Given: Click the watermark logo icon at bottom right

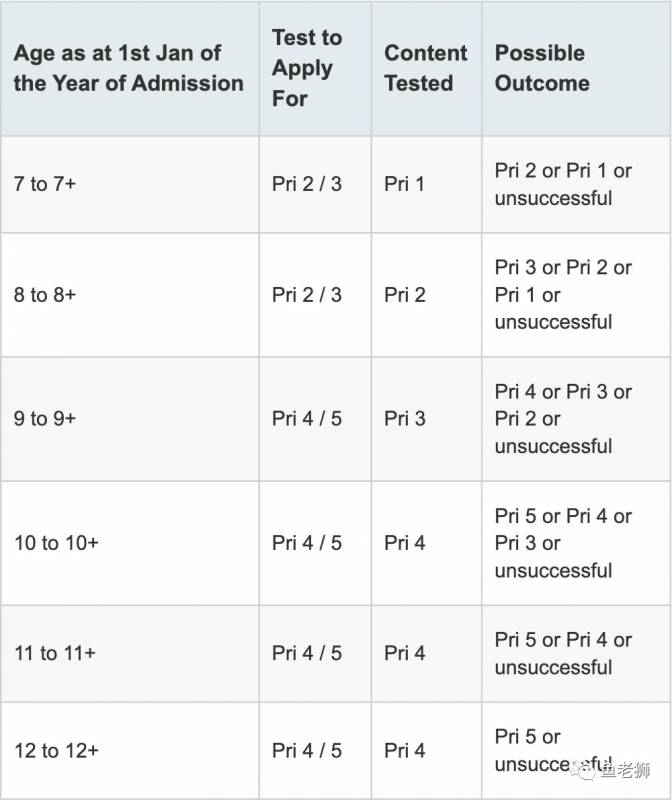Looking at the screenshot, I should coord(586,770).
